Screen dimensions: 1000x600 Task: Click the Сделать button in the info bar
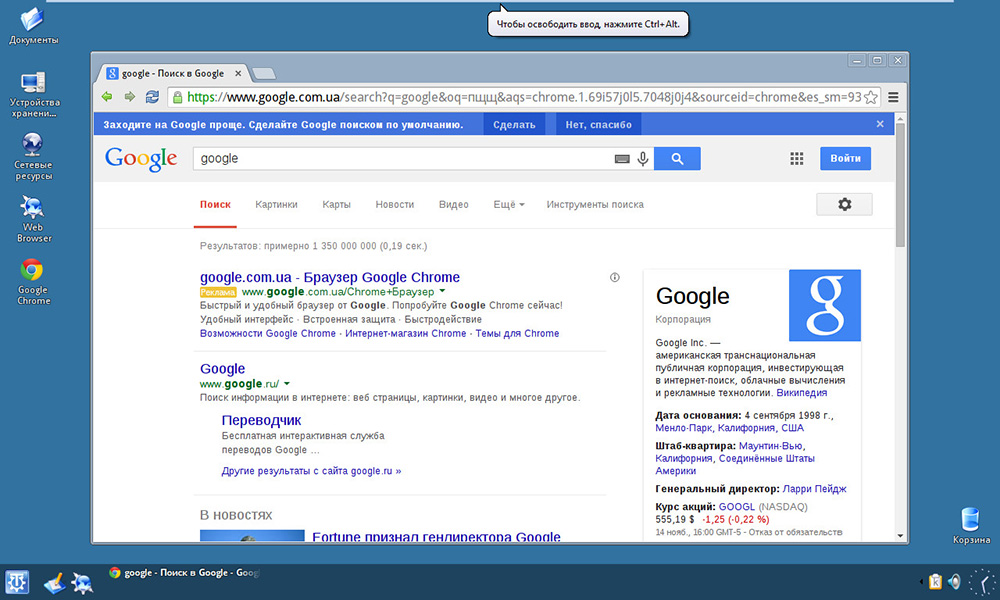click(x=514, y=124)
